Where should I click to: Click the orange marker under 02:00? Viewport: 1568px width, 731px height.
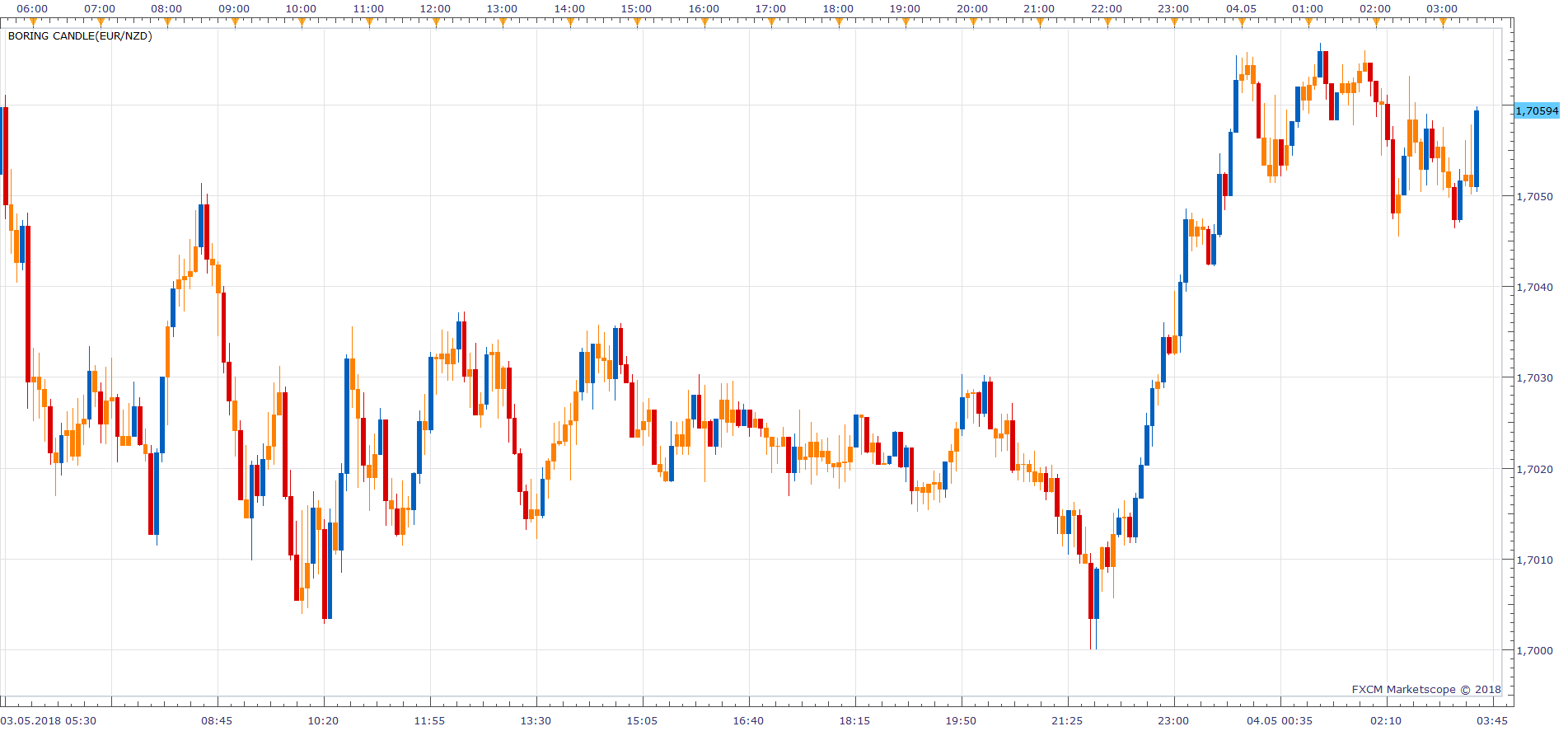pos(1376,22)
